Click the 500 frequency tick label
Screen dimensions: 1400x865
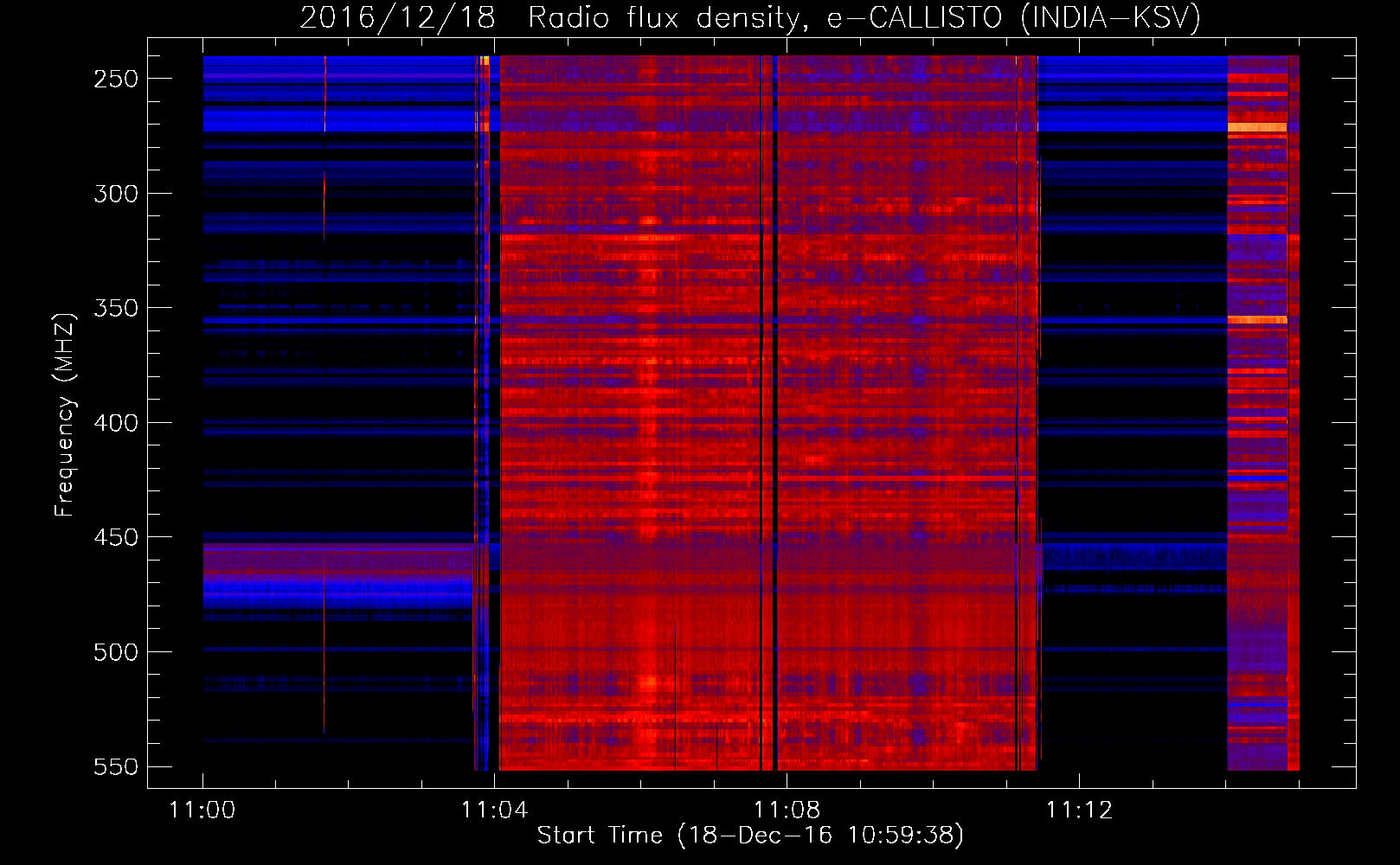[116, 652]
